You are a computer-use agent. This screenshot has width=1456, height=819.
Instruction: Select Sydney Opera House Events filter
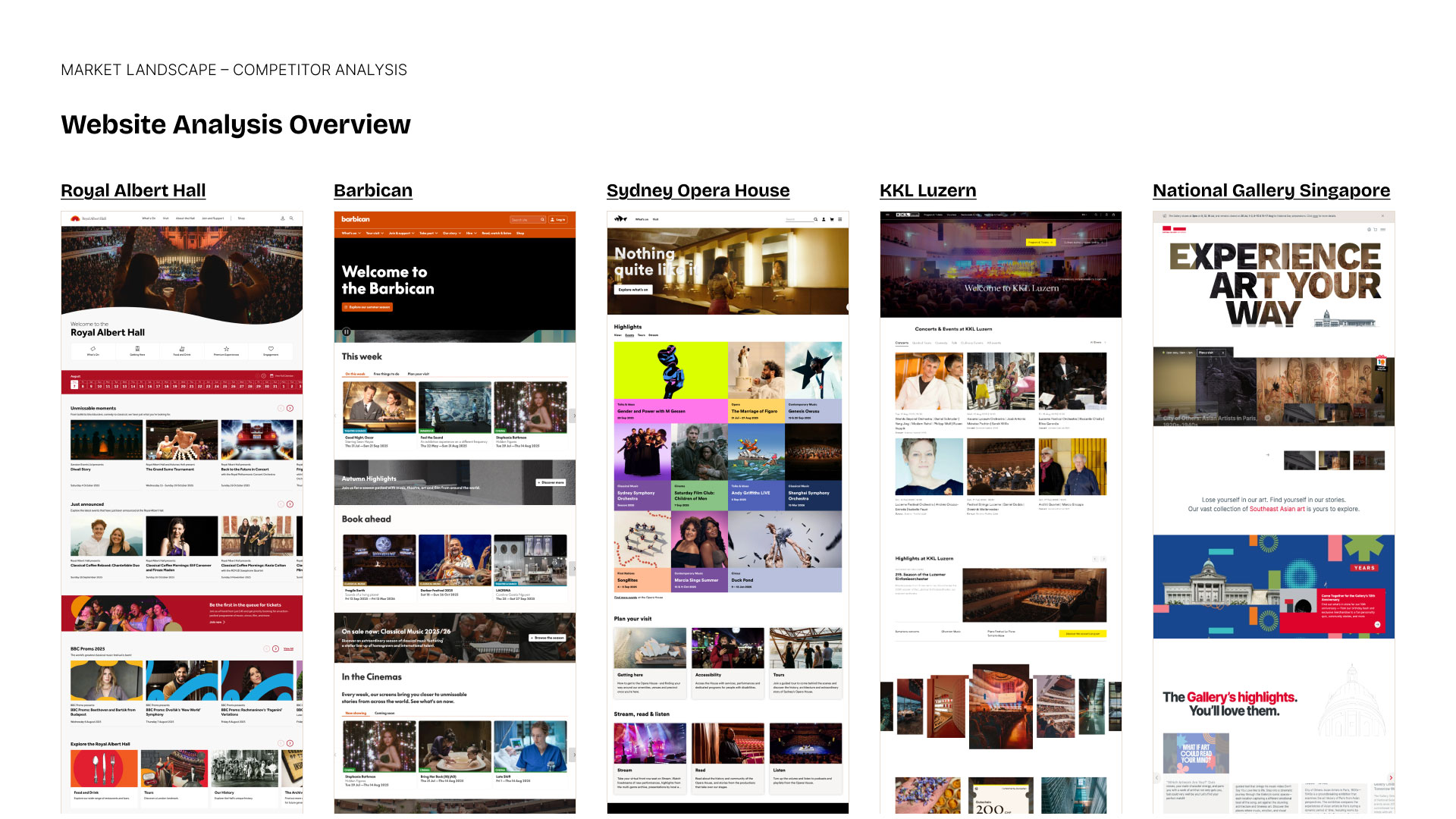point(629,334)
